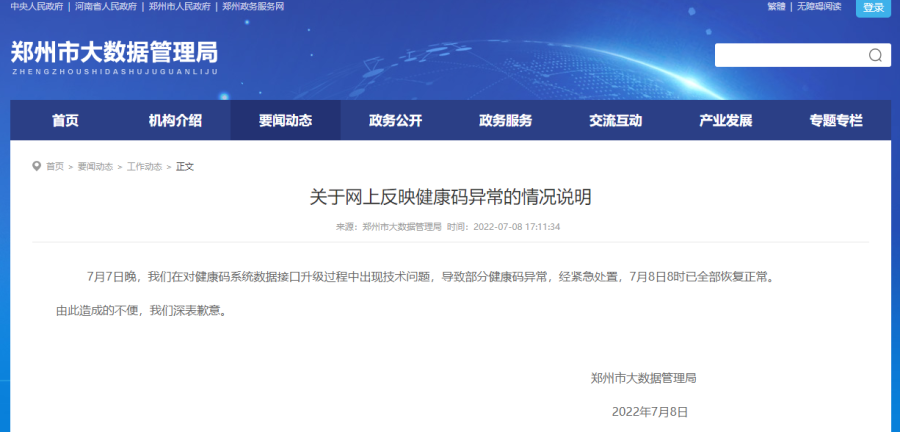Go to 政务公开 section
Viewport: 900px width, 432px height.
(x=395, y=121)
